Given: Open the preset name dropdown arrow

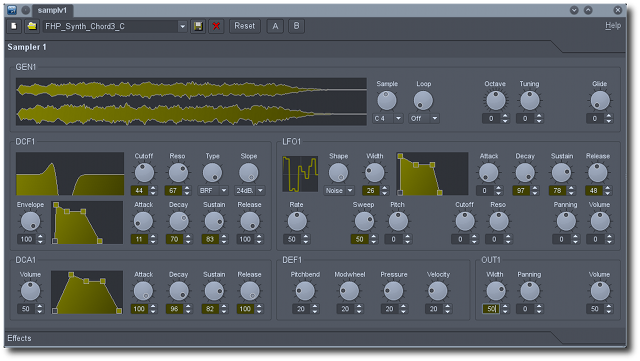Looking at the screenshot, I should coord(182,26).
